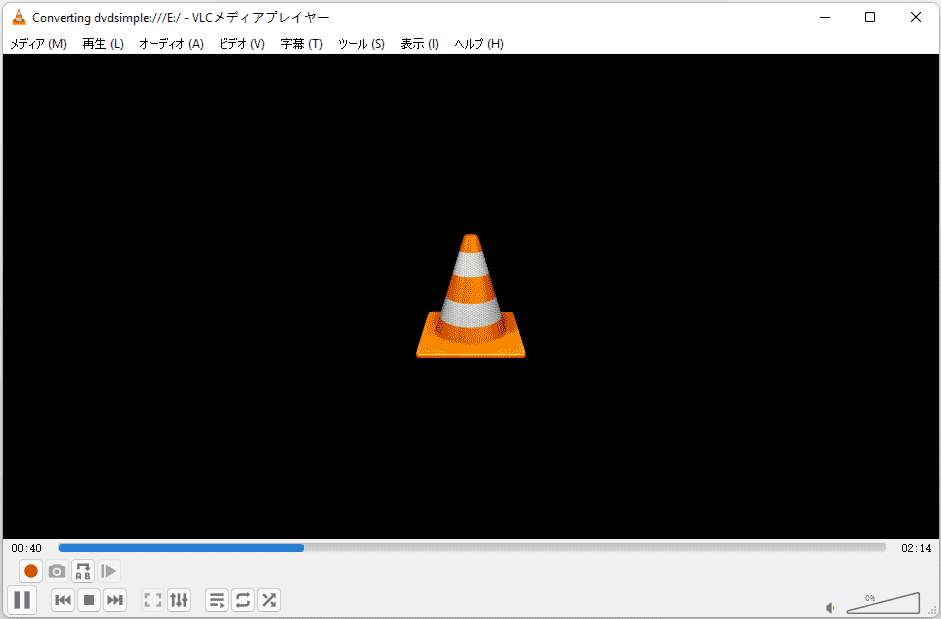Open the 再生 (L) menu
The height and width of the screenshot is (619, 941).
[x=103, y=44]
